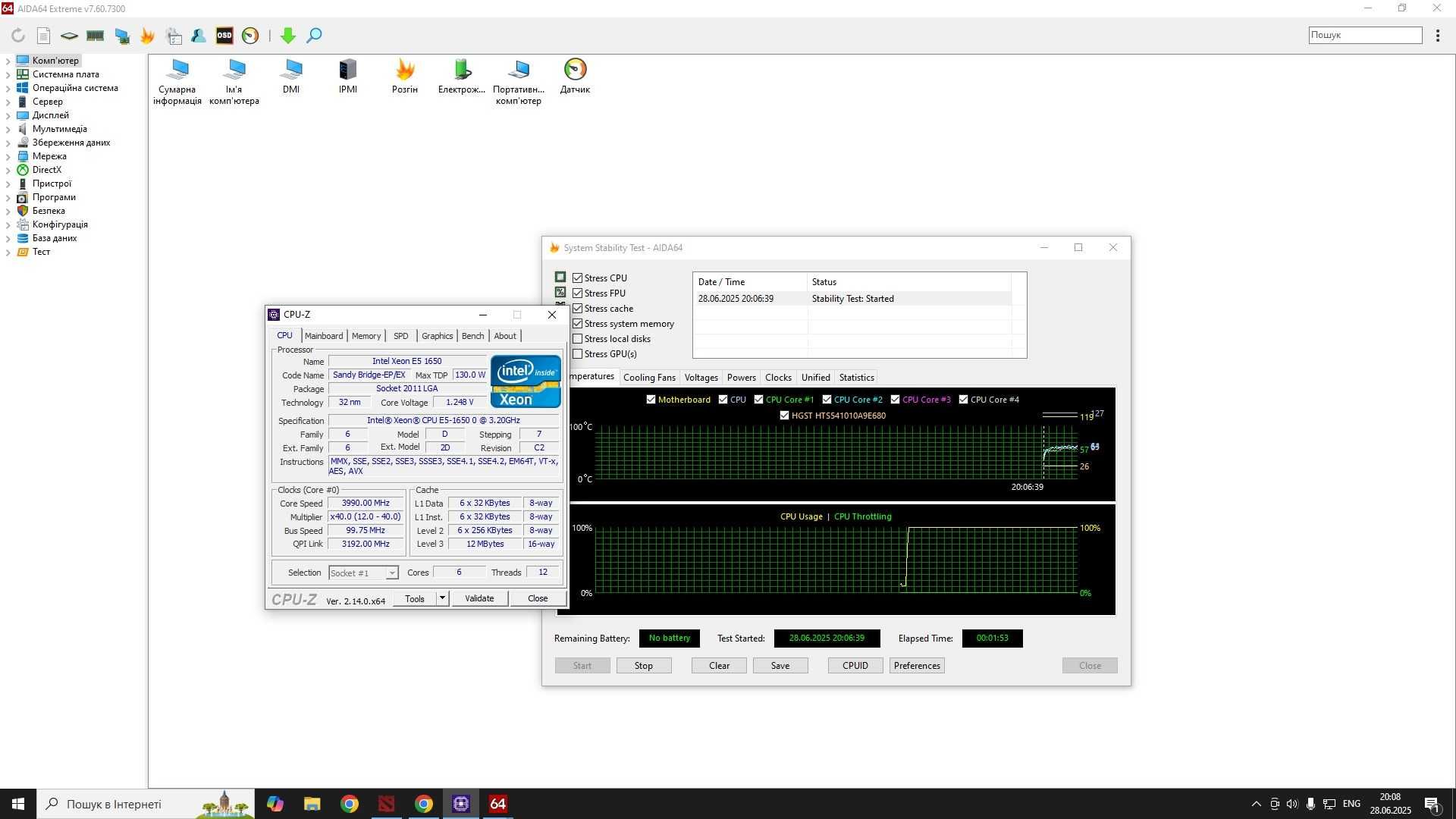Launch System Stability Test flame toolbar icon
Screen dimensions: 1456x819
pos(147,36)
